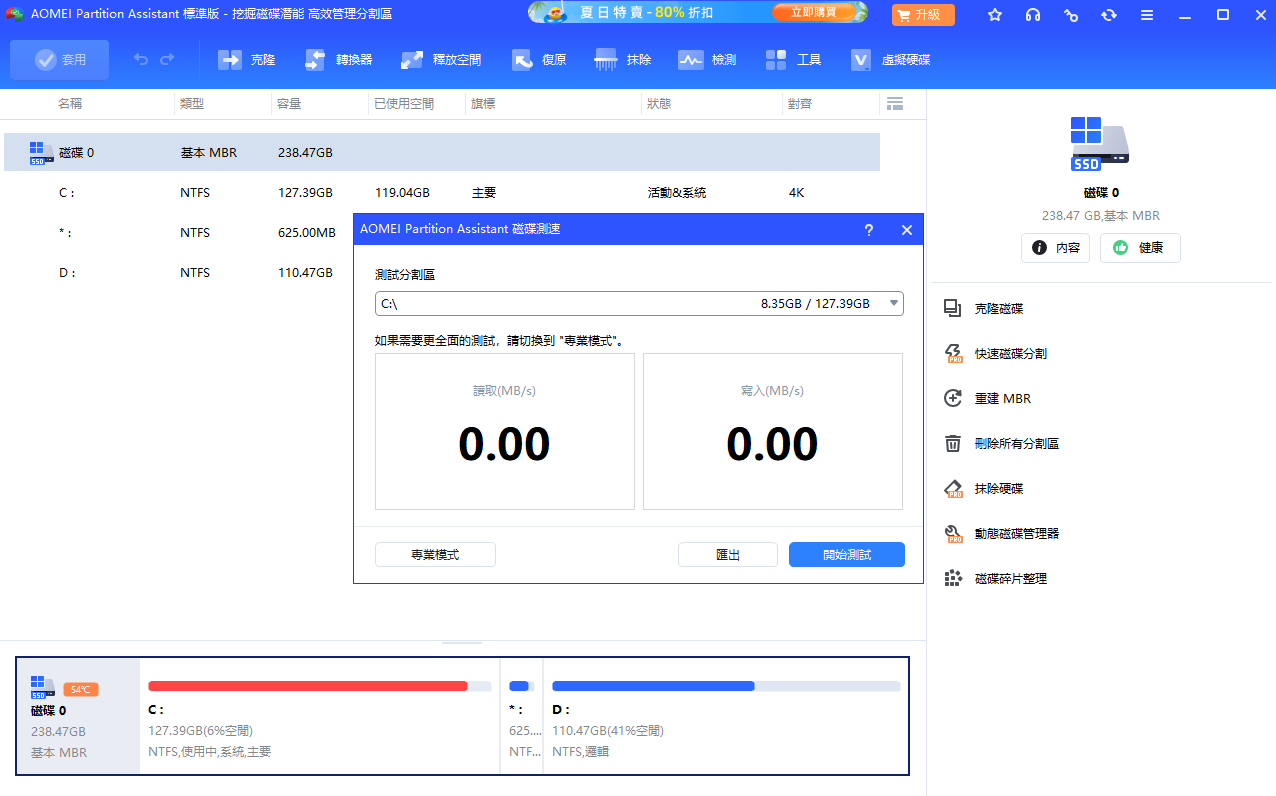This screenshot has width=1276, height=796.
Task: Open the Converter (轉換器) tool
Action: (338, 60)
